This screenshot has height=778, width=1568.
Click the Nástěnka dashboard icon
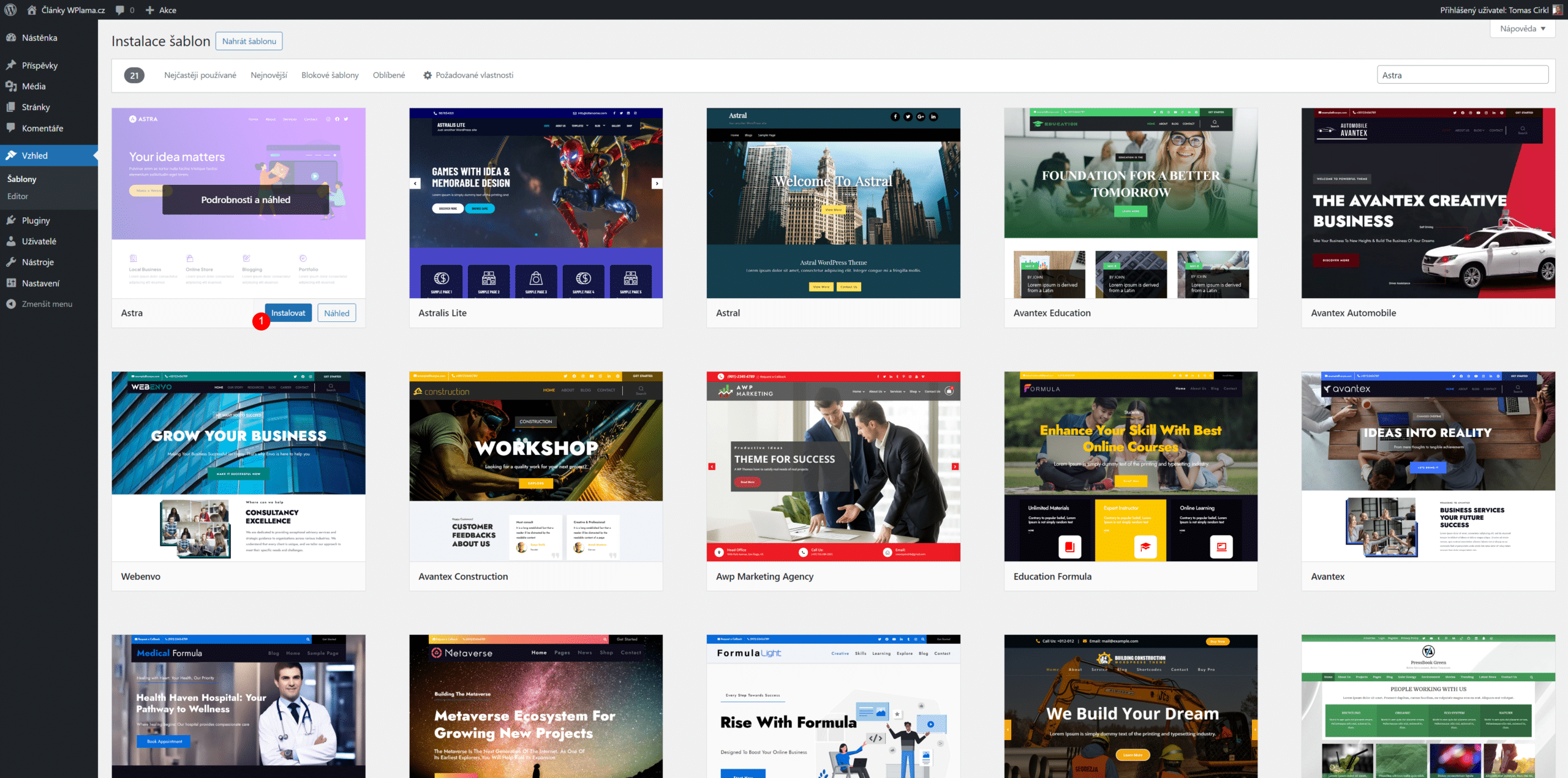pyautogui.click(x=11, y=37)
